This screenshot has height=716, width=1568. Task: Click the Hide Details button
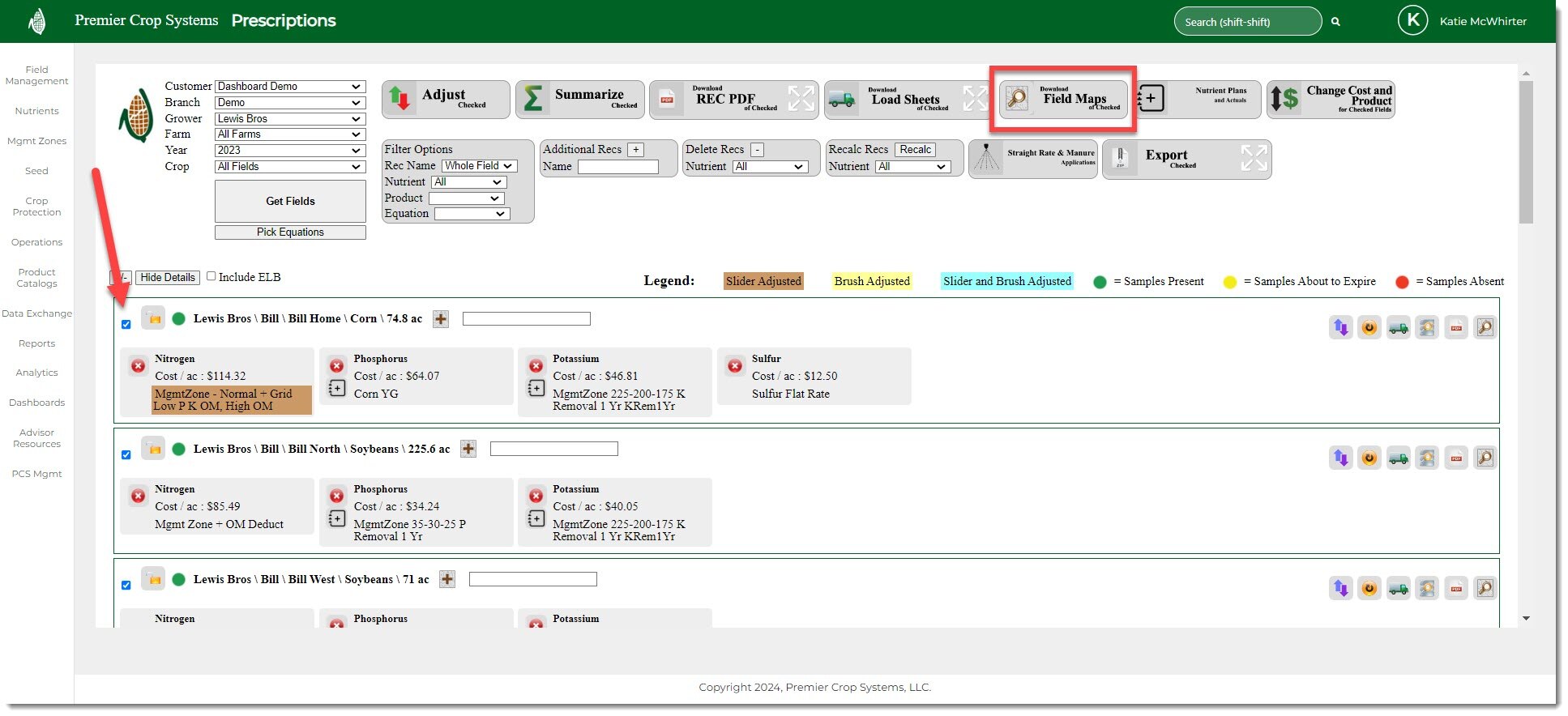coord(168,277)
